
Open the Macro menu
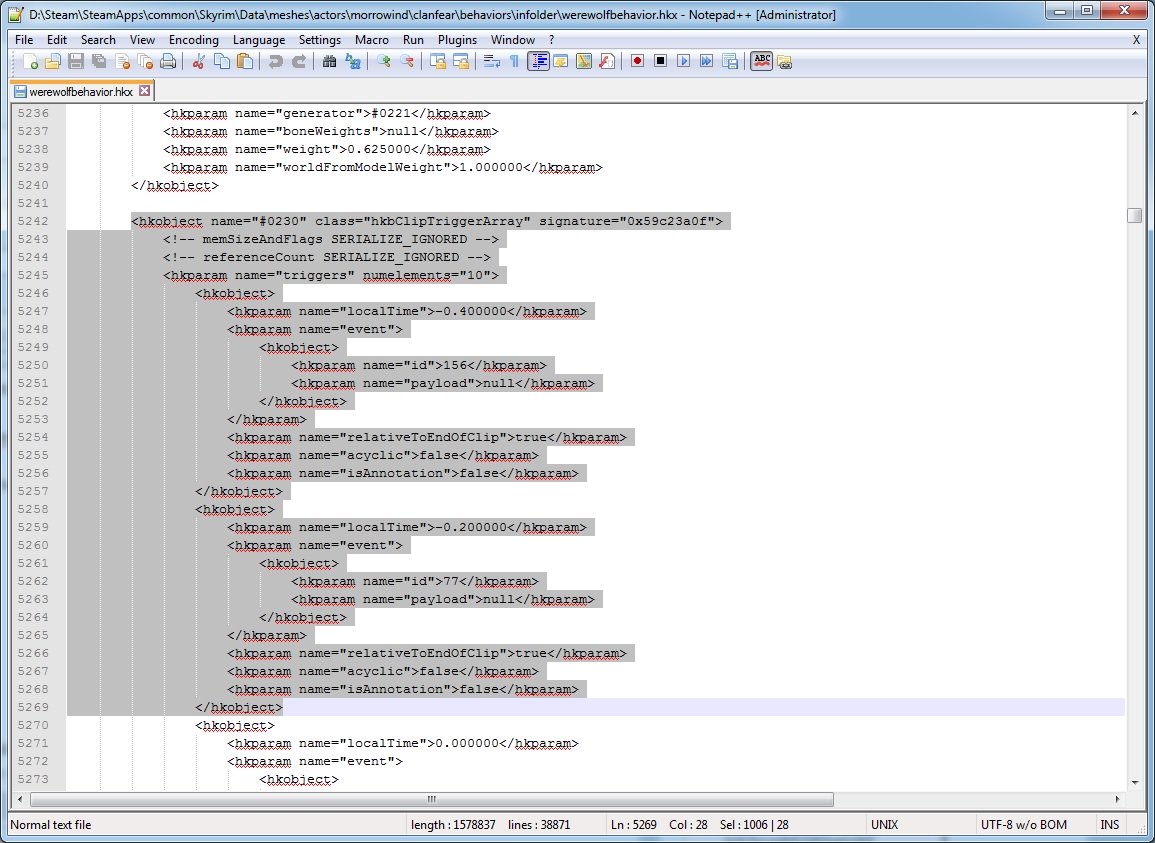(371, 40)
